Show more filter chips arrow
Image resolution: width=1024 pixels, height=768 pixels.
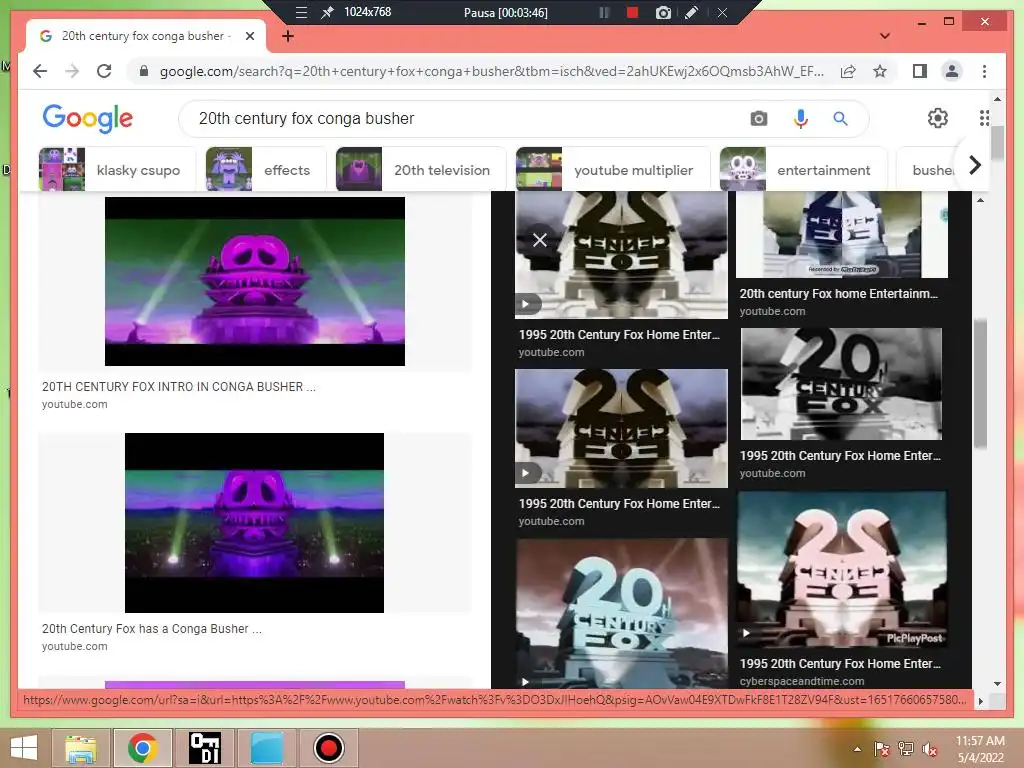pos(974,165)
